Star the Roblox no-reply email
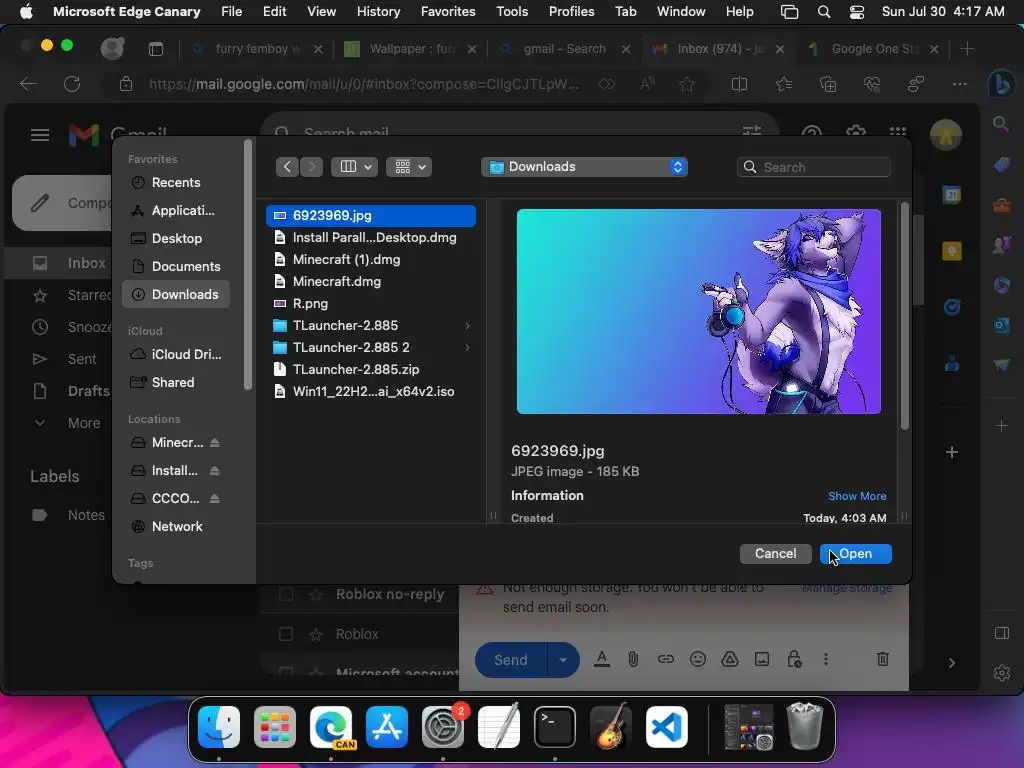Screen dimensions: 1024x768 316,595
